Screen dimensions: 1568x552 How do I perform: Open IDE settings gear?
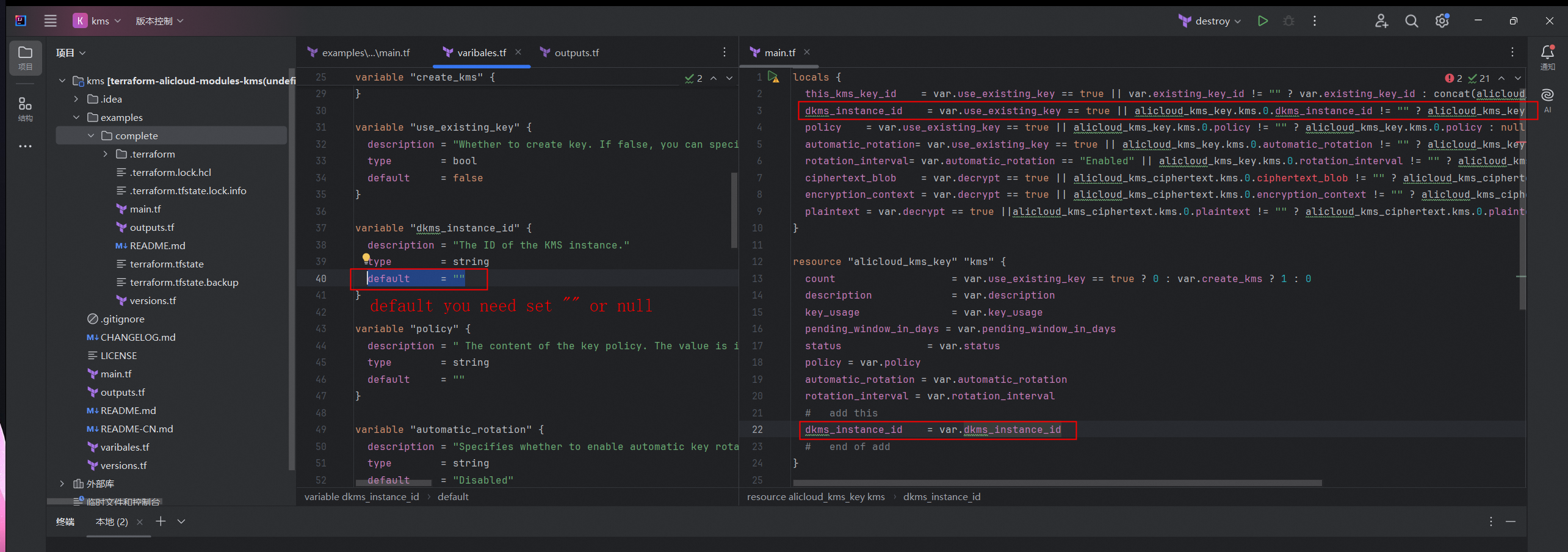pyautogui.click(x=1442, y=21)
